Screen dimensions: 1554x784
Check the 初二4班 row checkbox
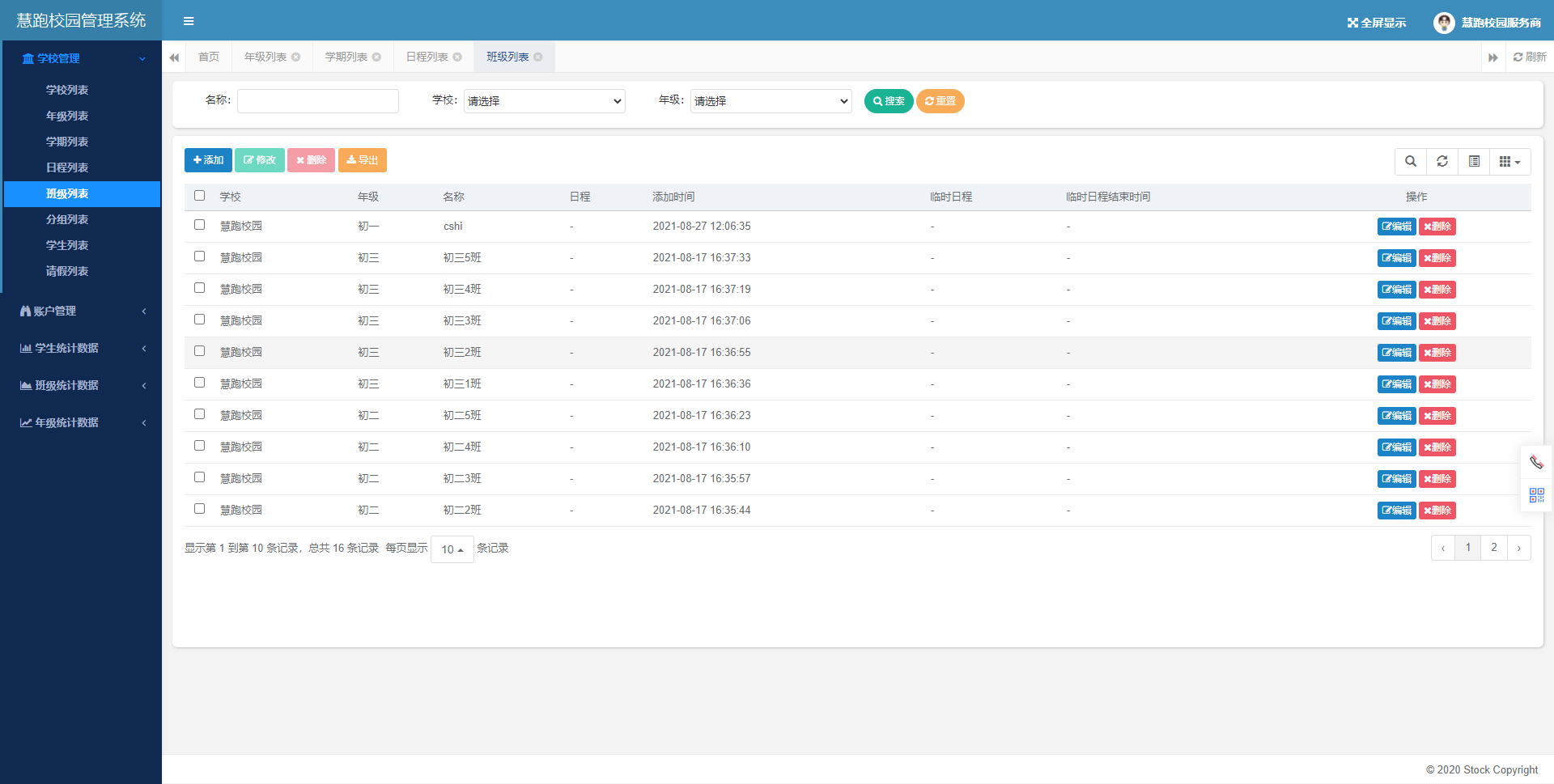[x=200, y=446]
